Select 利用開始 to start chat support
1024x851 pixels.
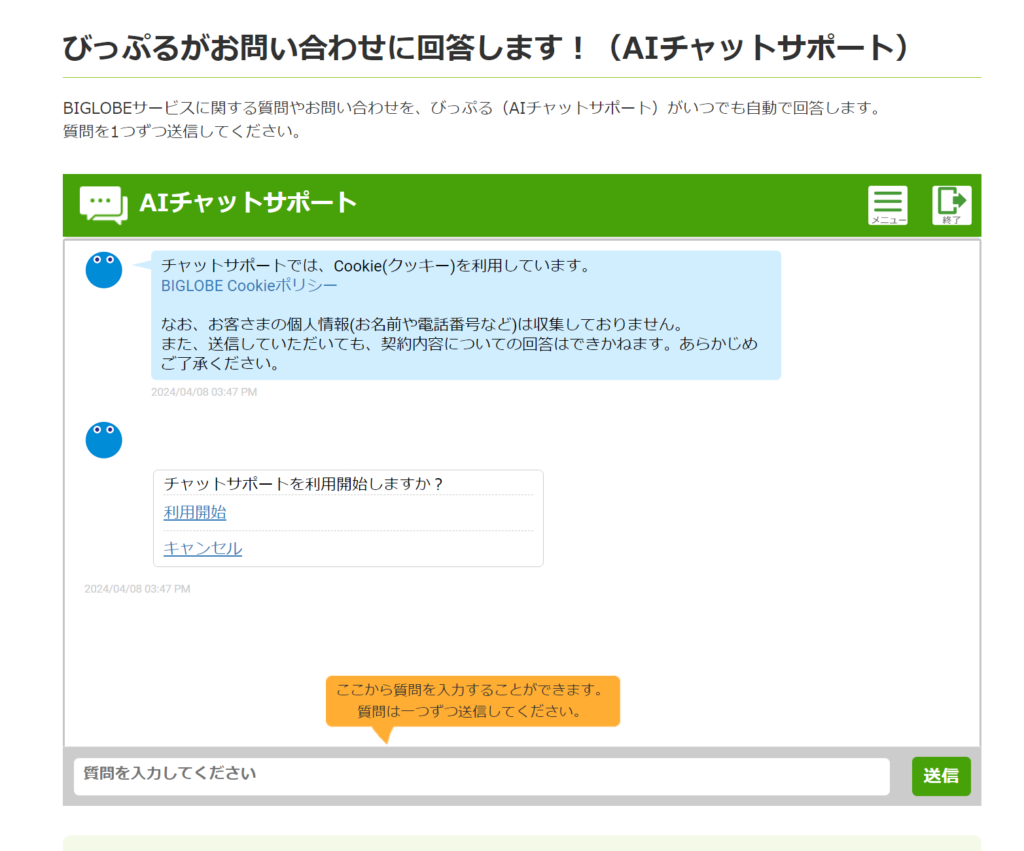195,513
